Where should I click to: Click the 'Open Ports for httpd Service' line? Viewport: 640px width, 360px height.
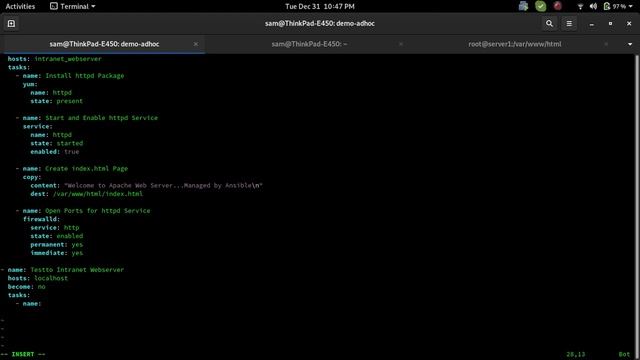coord(83,211)
